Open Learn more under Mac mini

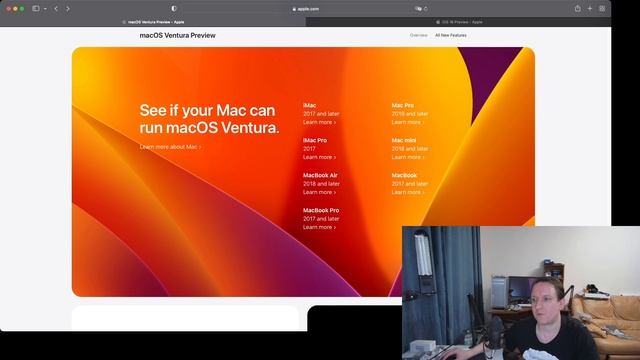[408, 157]
